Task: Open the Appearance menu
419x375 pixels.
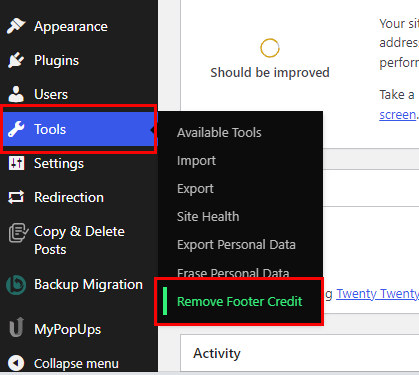Action: [71, 26]
